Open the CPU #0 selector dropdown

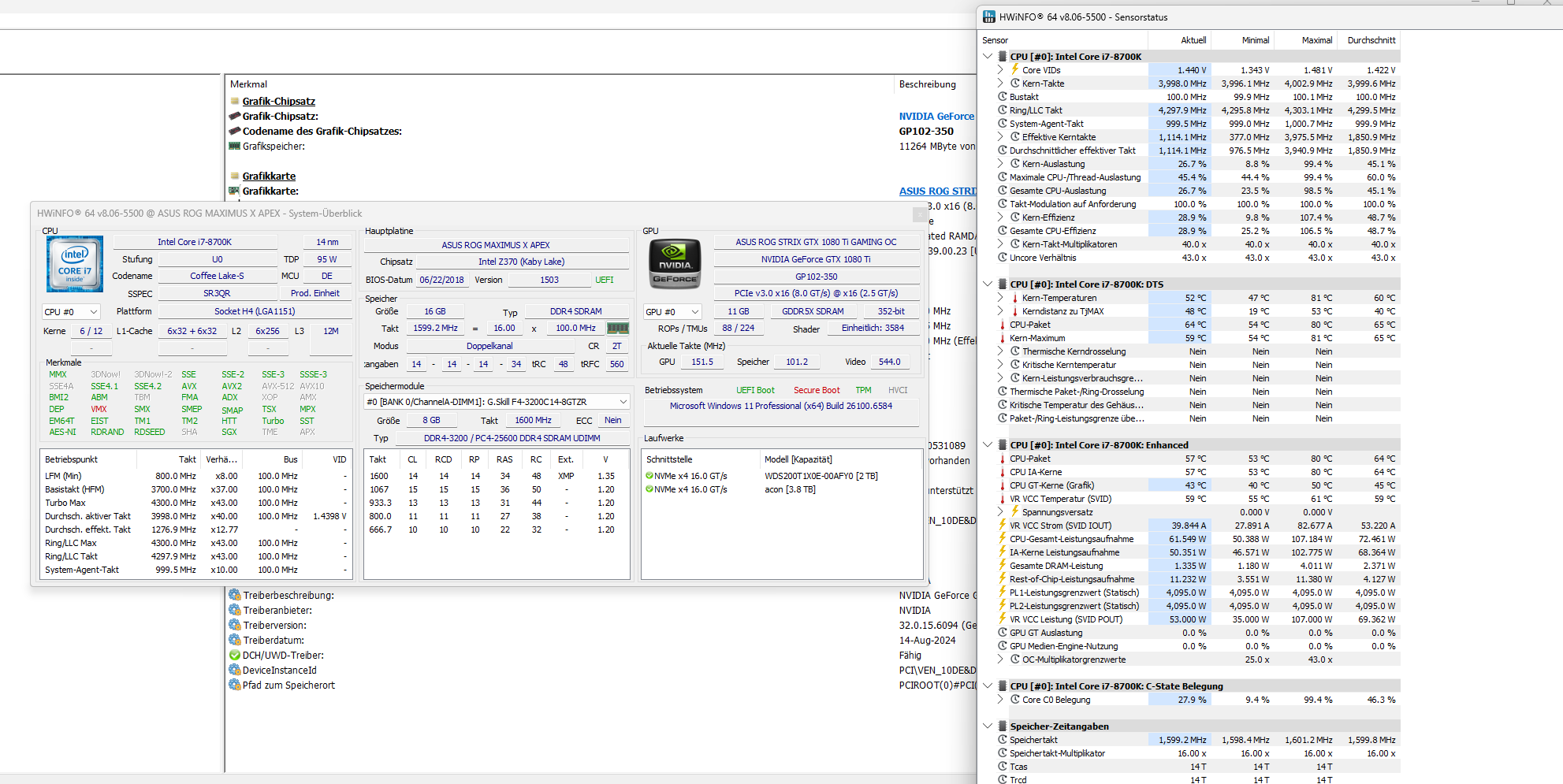tap(71, 312)
